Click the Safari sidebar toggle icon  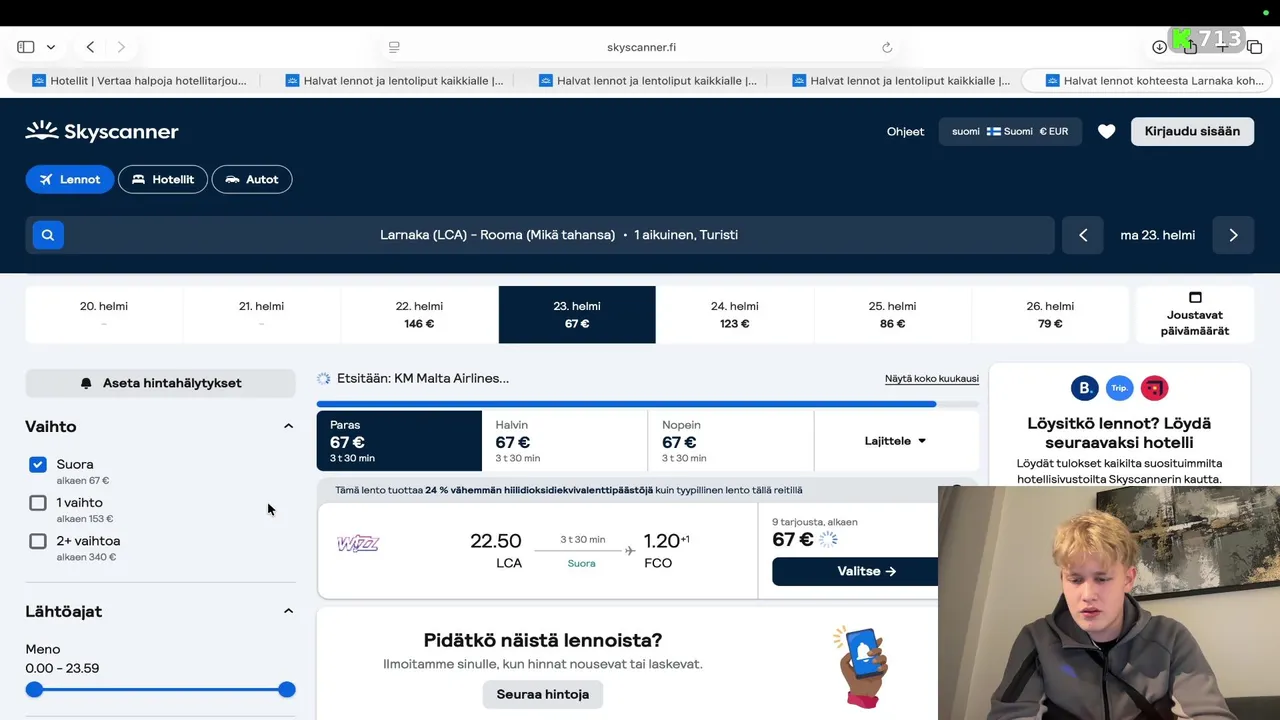(x=26, y=47)
